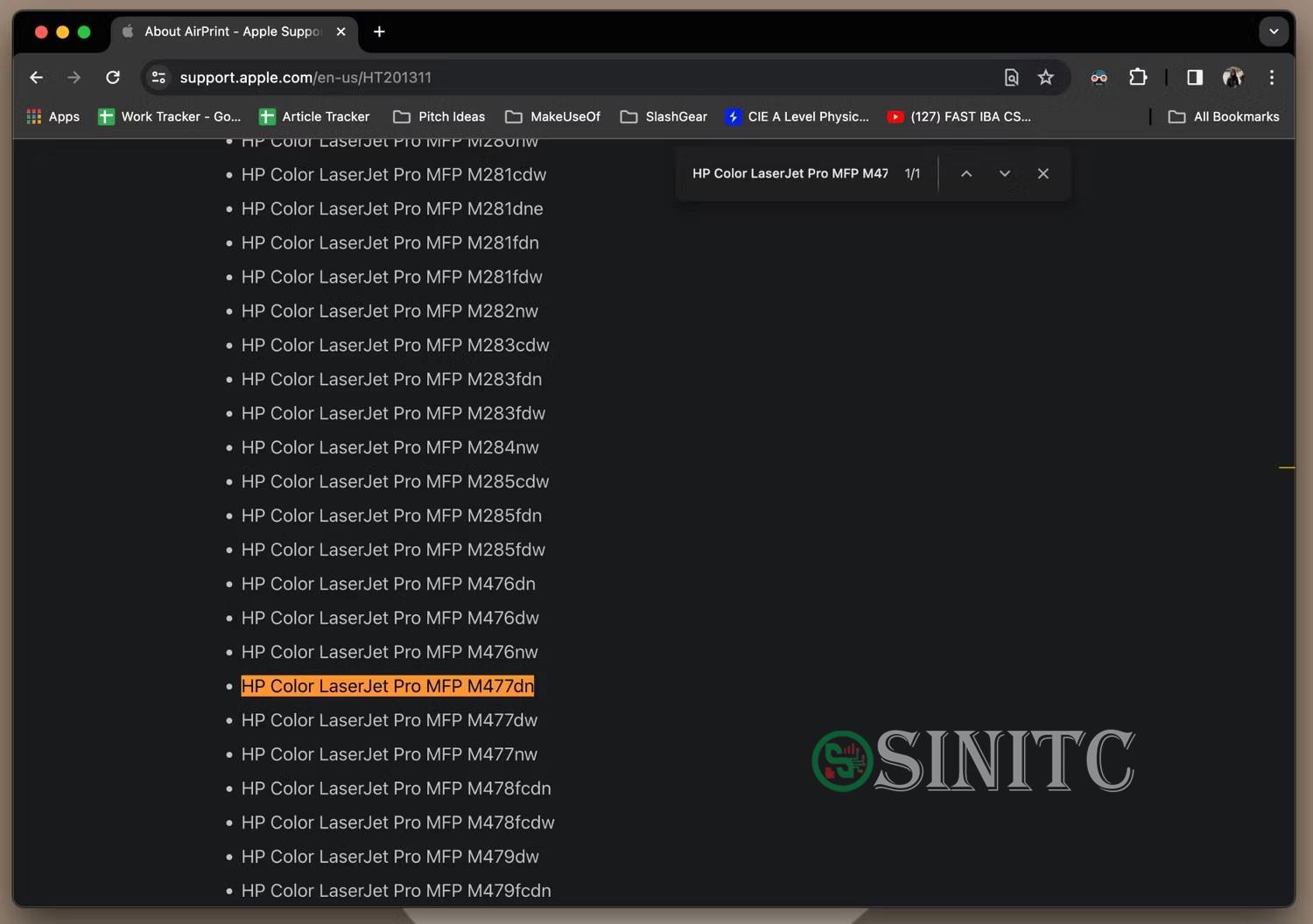Open the SlashGear bookmark folder
The height and width of the screenshot is (924, 1313).
(x=664, y=116)
